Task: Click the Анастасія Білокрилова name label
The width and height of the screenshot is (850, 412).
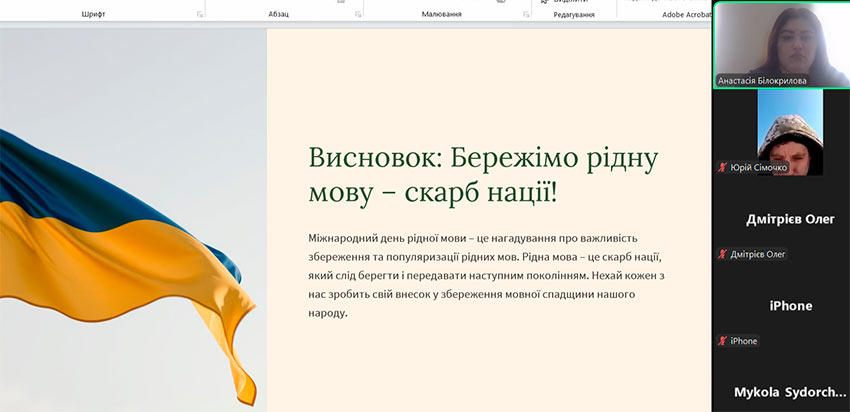Action: click(762, 81)
